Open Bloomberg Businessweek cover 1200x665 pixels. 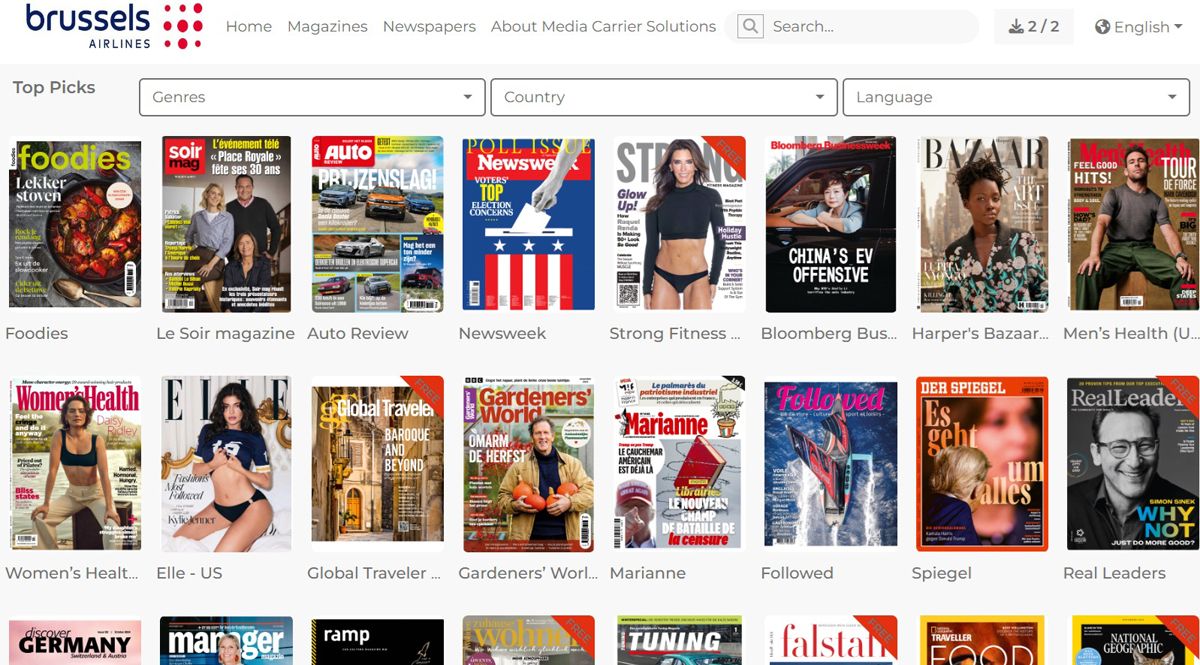pyautogui.click(x=830, y=223)
